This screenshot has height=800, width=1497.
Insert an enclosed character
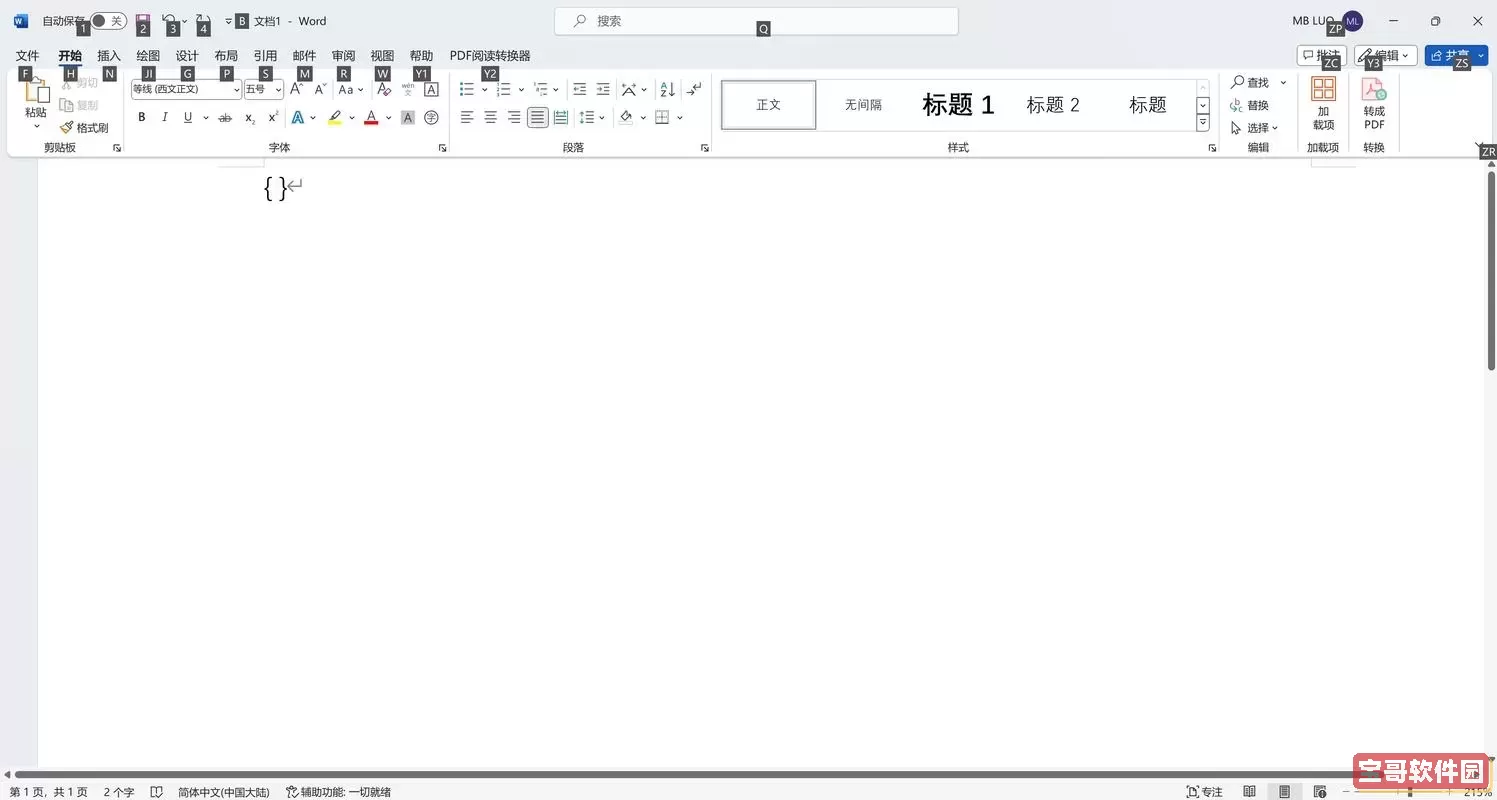pos(431,118)
